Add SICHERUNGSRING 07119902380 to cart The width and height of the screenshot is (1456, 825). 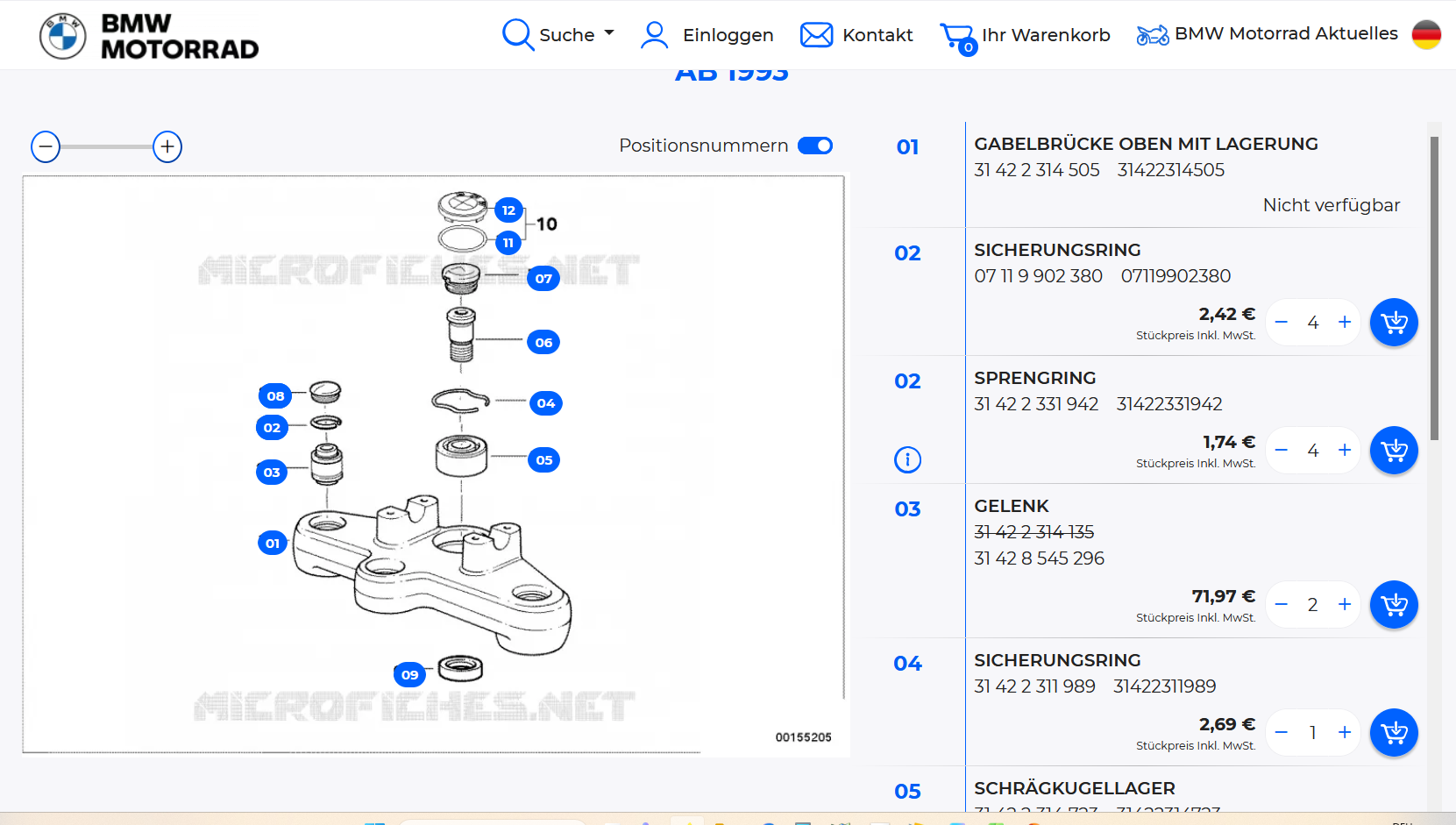coord(1394,323)
